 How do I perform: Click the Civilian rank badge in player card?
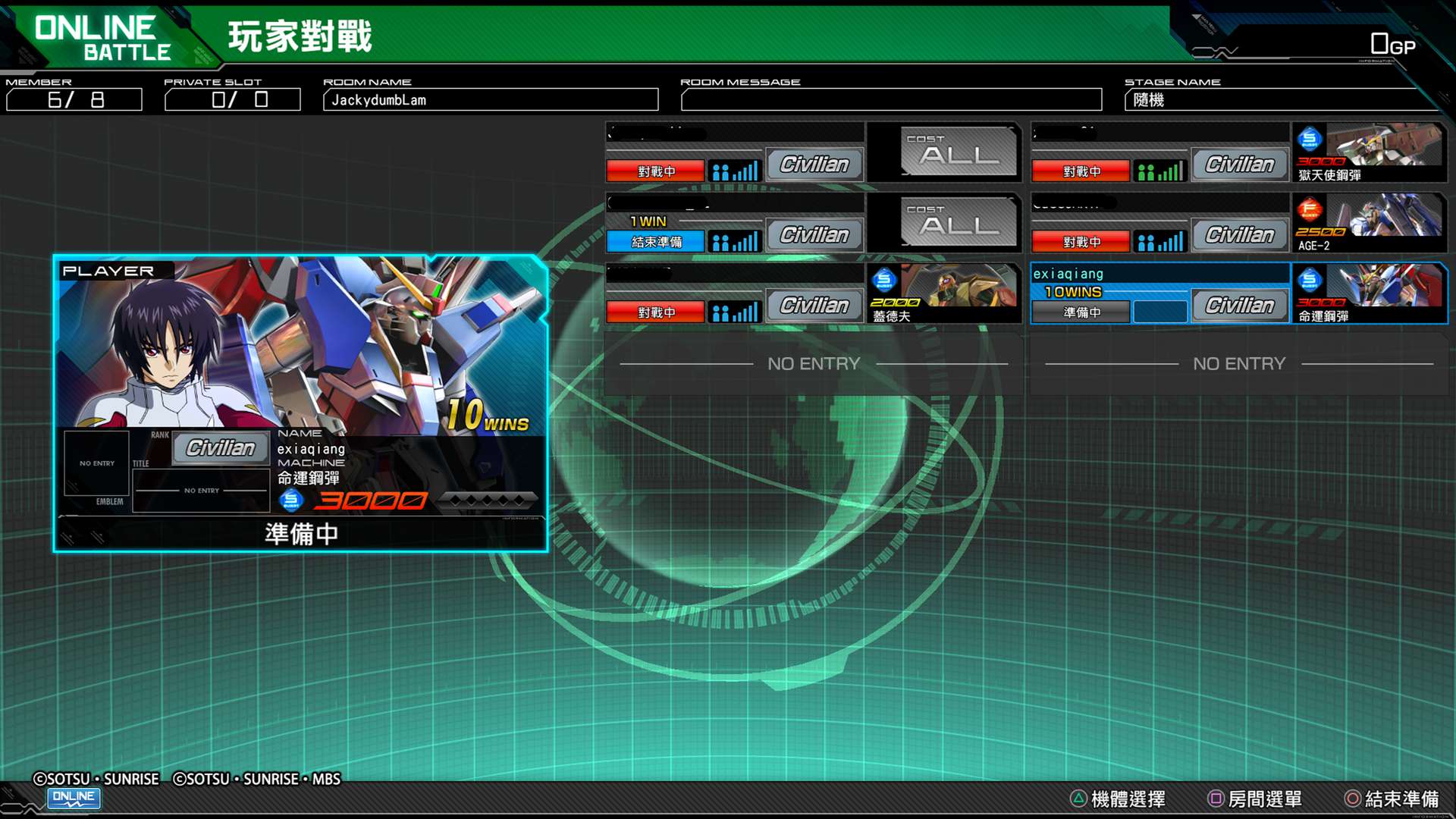[221, 448]
